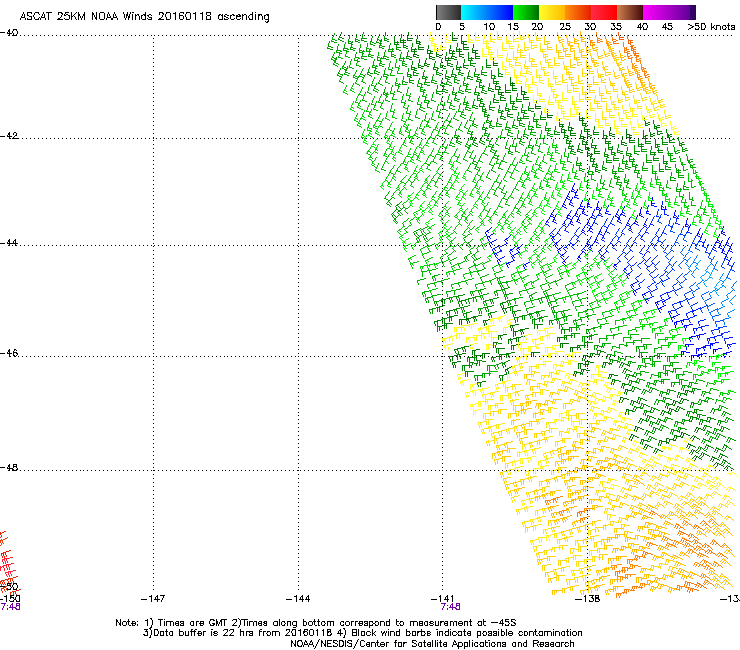The height and width of the screenshot is (650, 740).
Task: Click the '-46' latitude axis label
Action: click(9, 353)
